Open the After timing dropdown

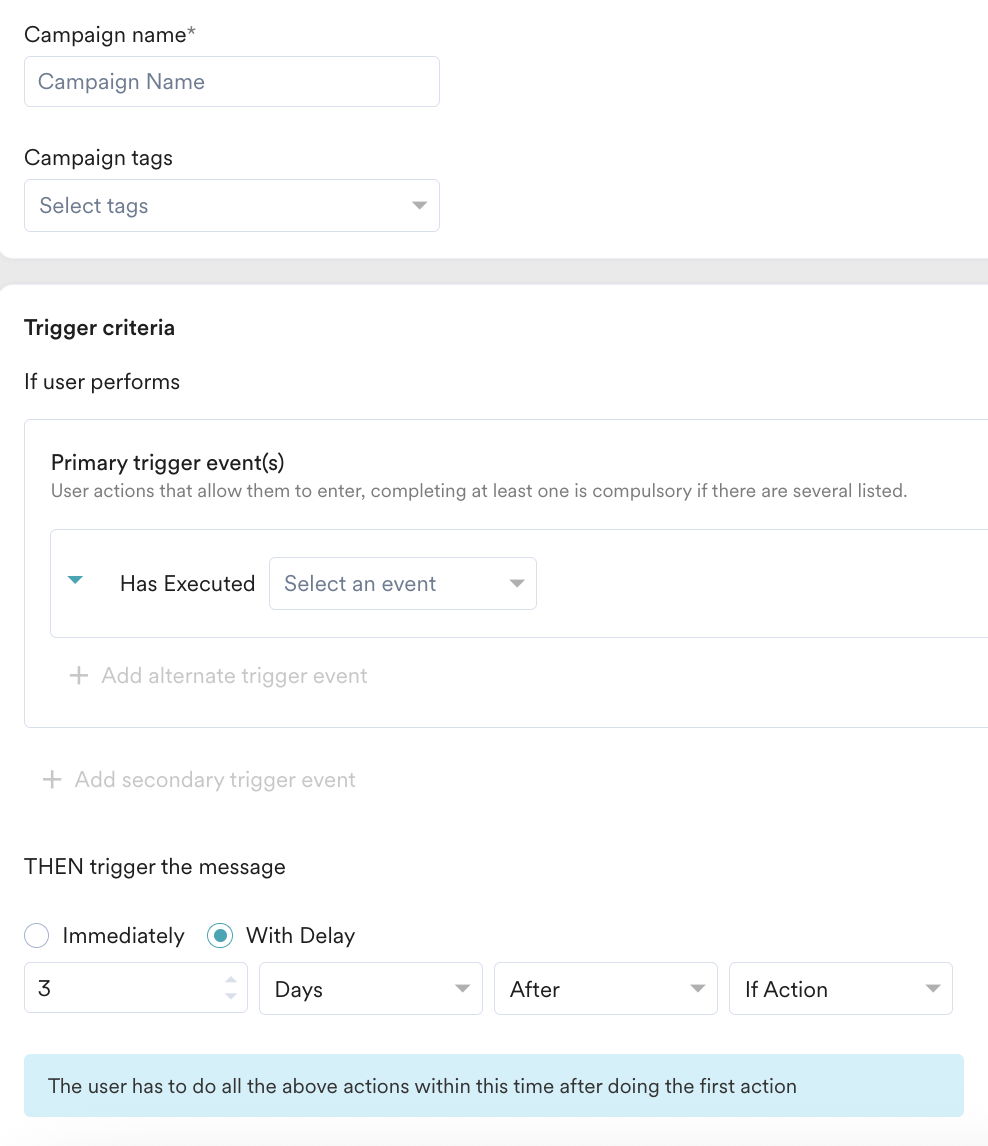tap(606, 988)
